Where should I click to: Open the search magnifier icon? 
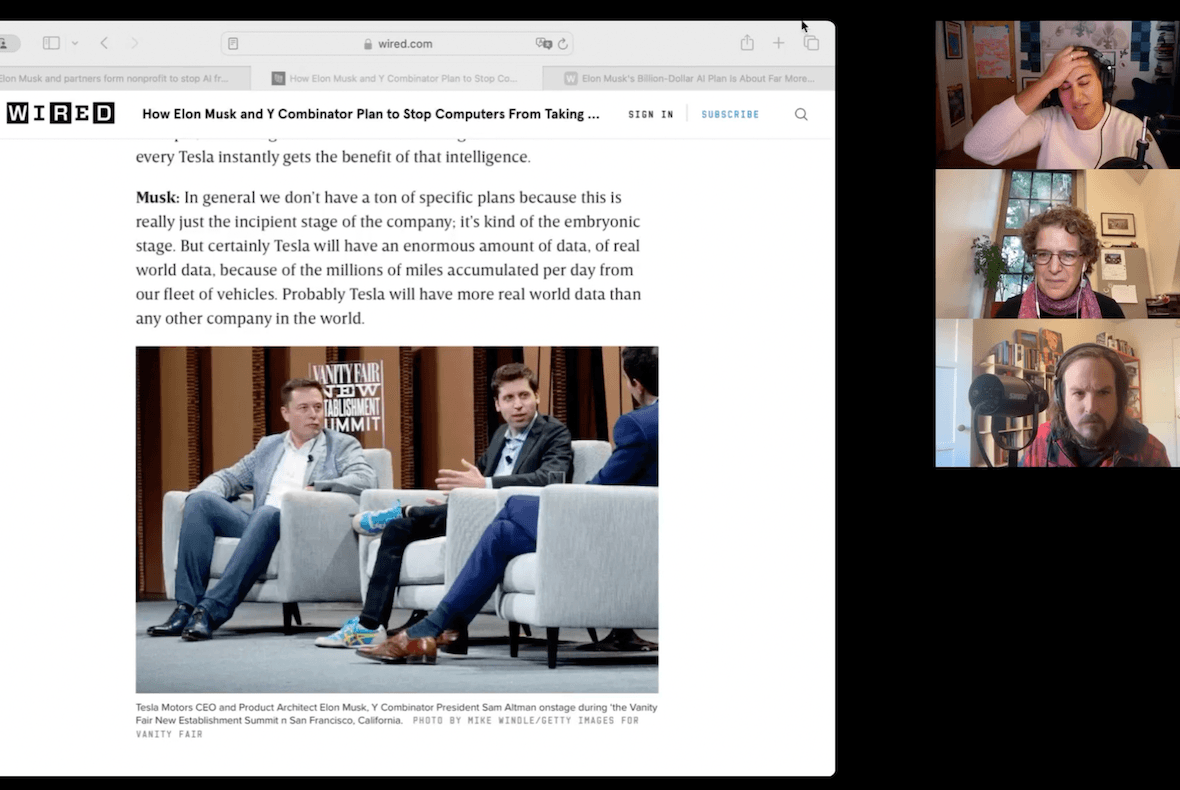(801, 114)
